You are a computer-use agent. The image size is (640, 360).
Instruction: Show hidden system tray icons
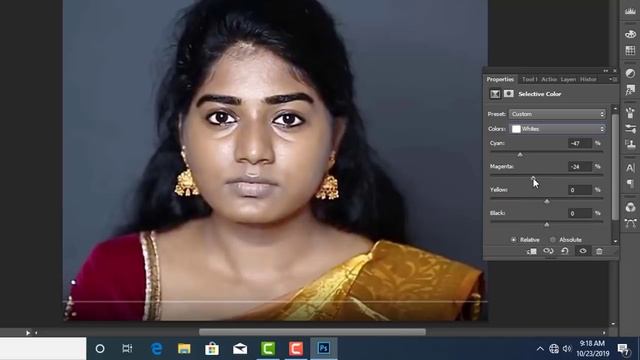[540, 349]
